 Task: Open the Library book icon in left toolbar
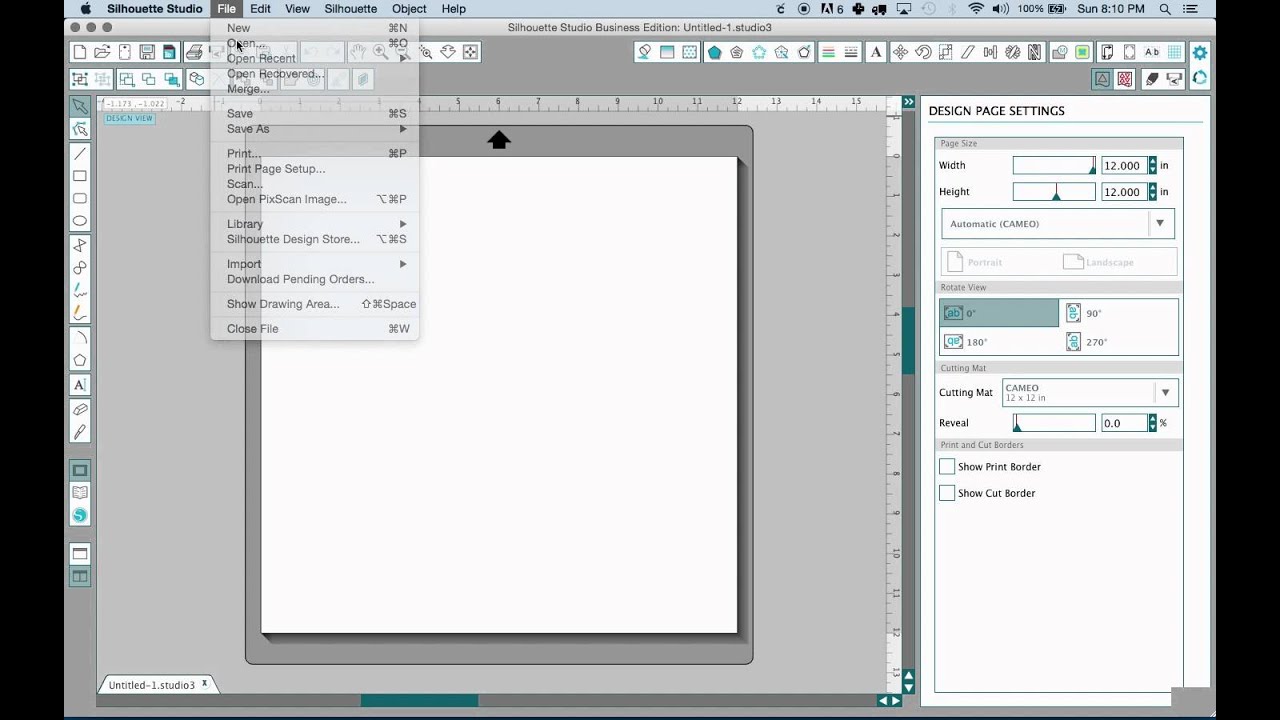[80, 493]
